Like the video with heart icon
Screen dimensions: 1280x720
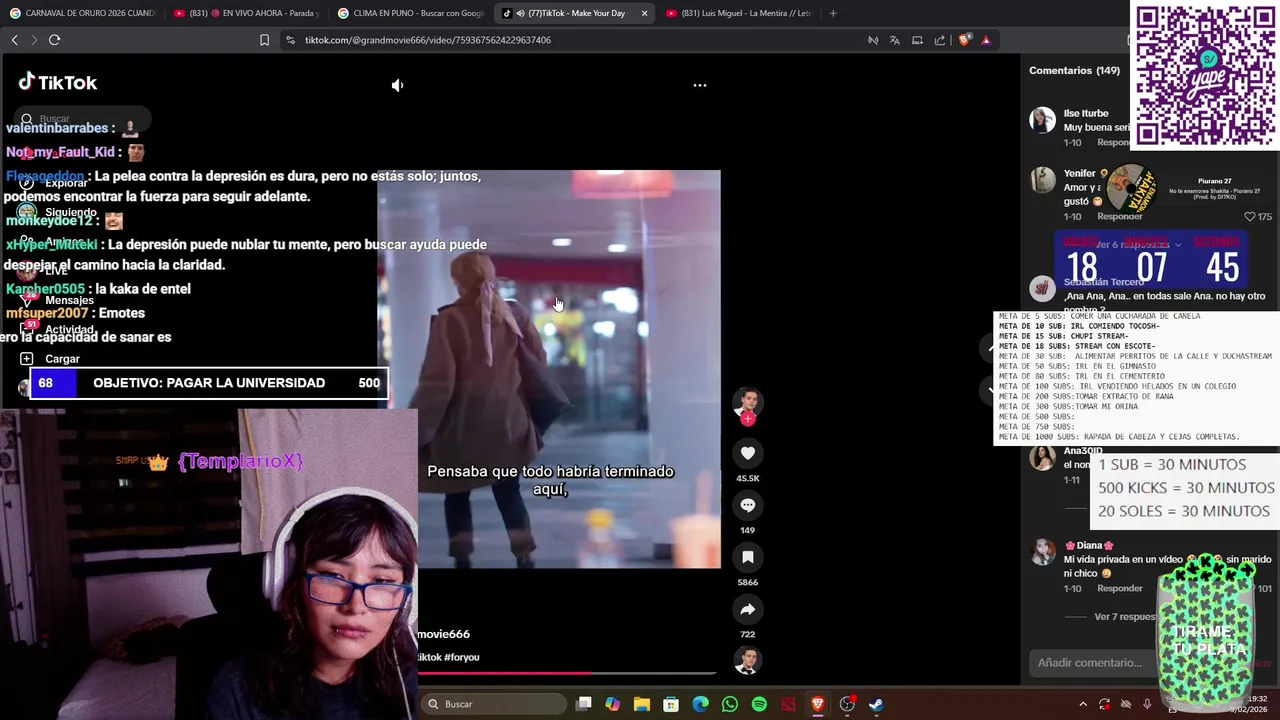tap(748, 453)
